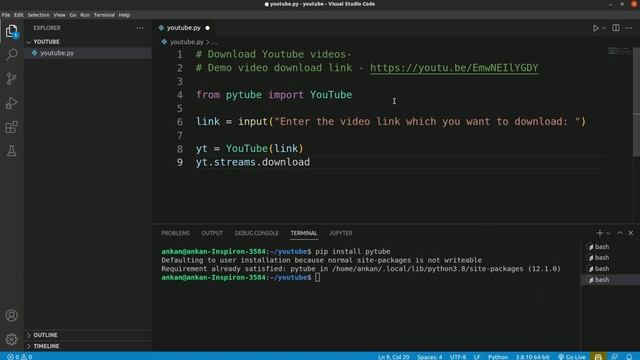Open the Selection menu
Viewport: 640px width, 360px height.
point(38,15)
